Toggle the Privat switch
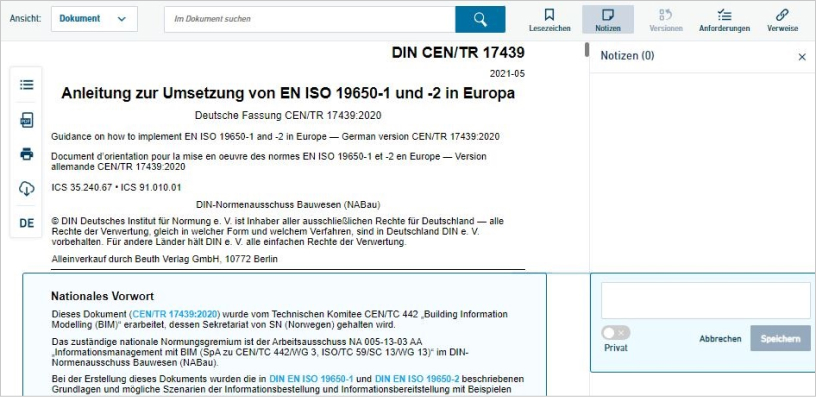Viewport: 816px width, 397px height. point(616,333)
